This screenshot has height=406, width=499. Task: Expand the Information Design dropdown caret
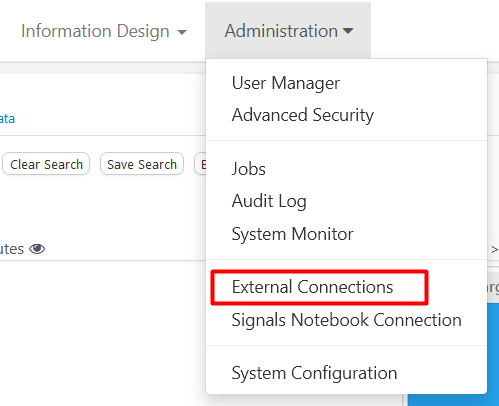[182, 32]
